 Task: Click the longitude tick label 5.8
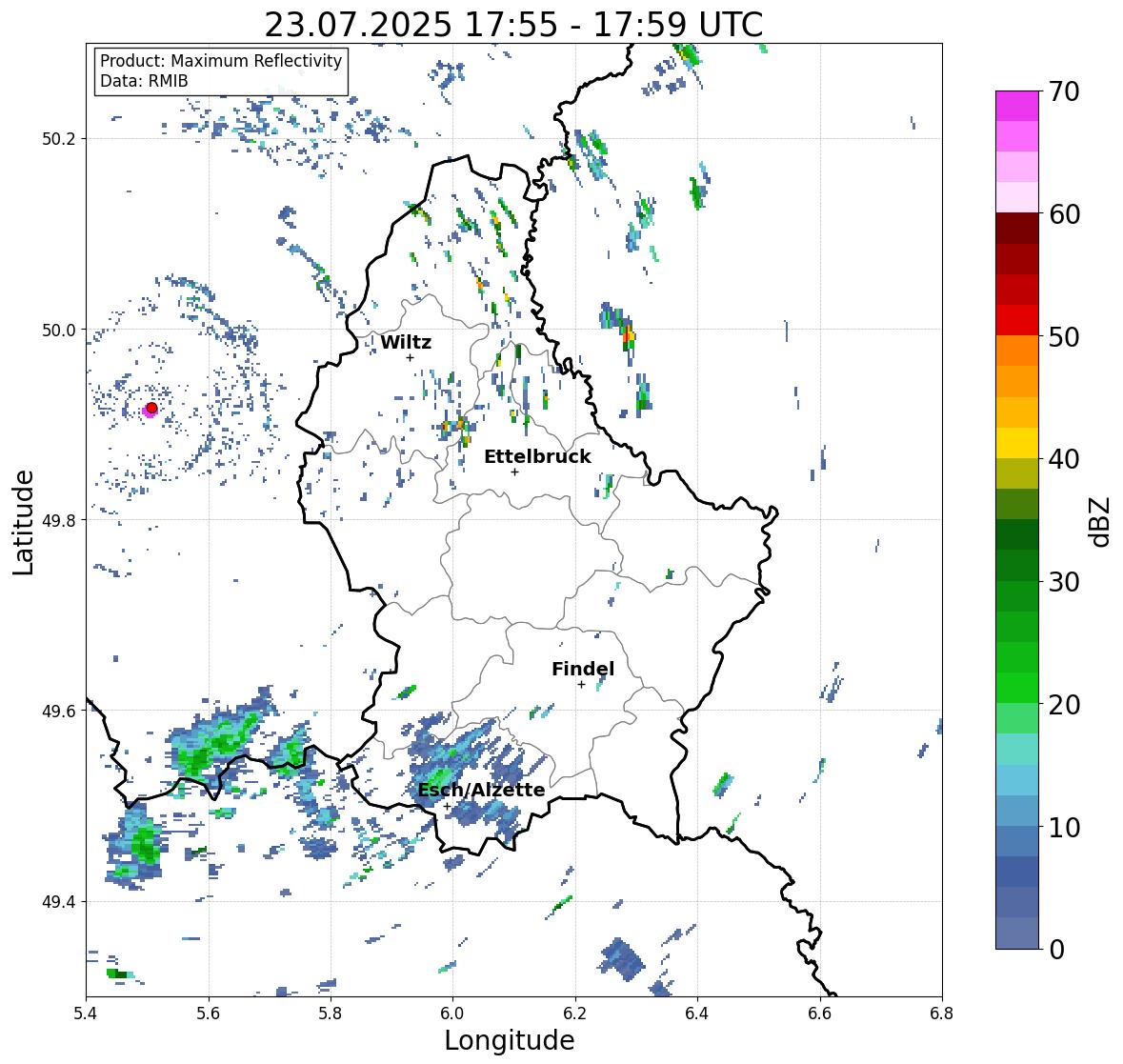[x=331, y=1013]
